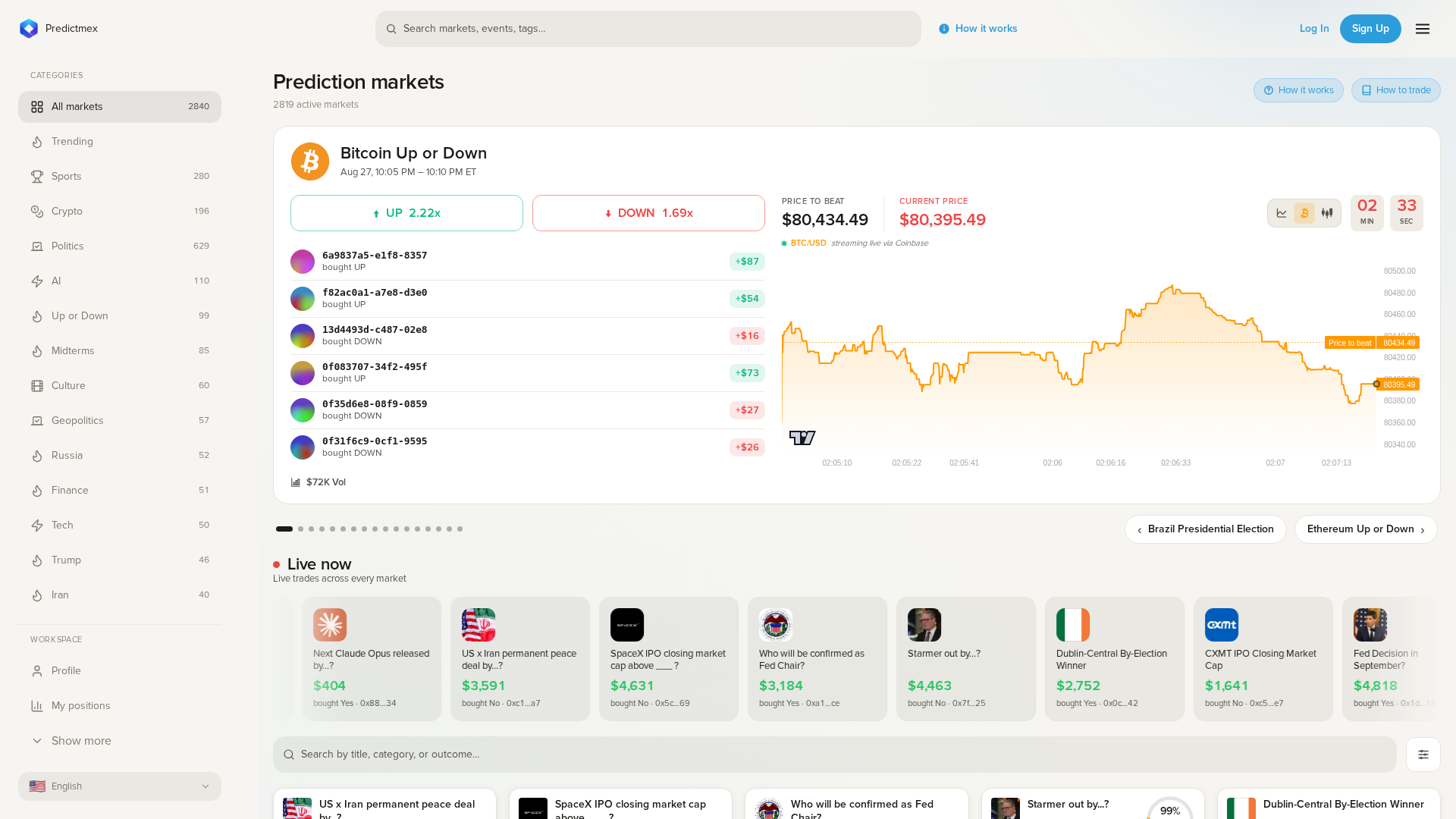1456x819 pixels.
Task: Open the hamburger menu icon
Action: [x=1423, y=29]
